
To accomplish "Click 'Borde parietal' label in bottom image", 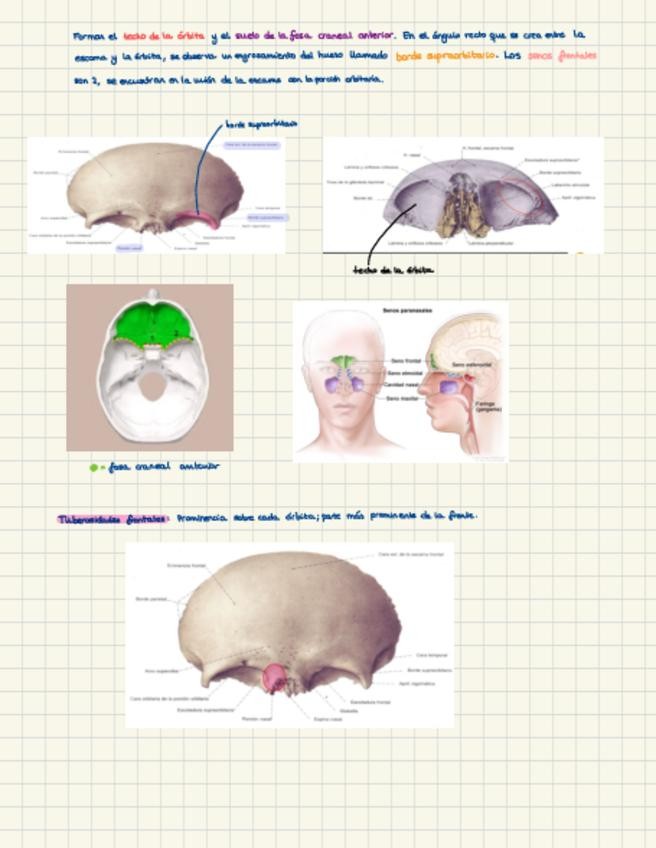I will tap(150, 599).
